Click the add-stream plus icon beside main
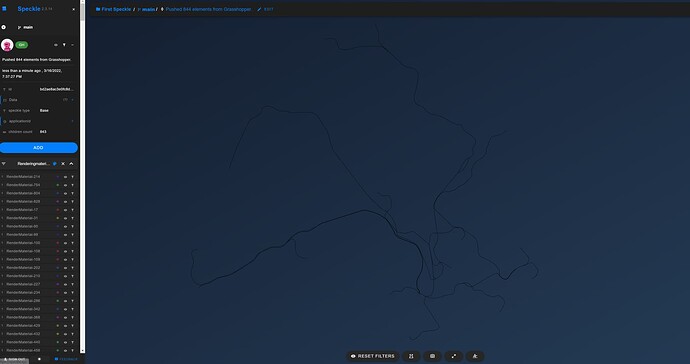 point(4,27)
